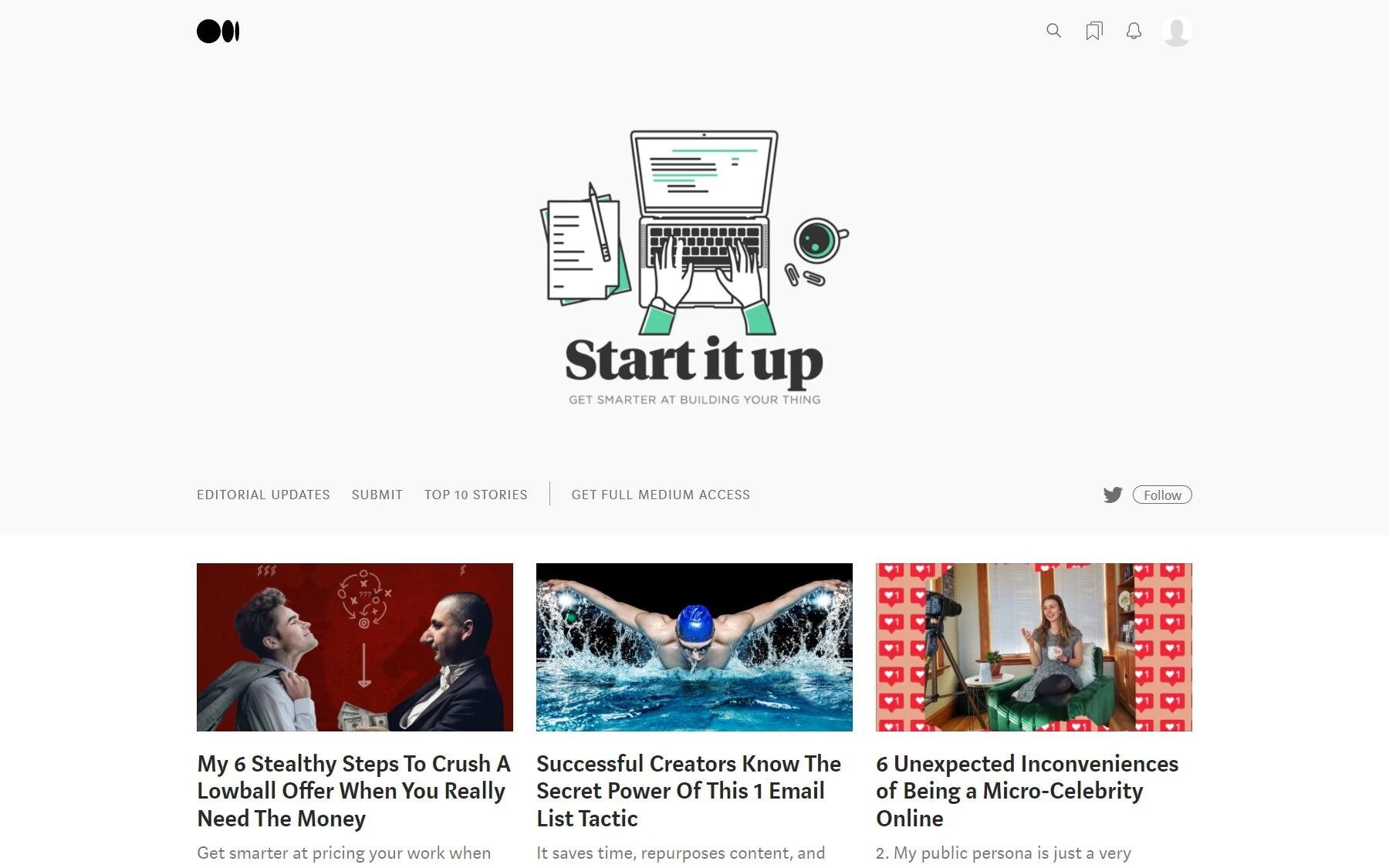
Task: Open 'Successful Creators Know The Secret' headline
Action: click(689, 791)
